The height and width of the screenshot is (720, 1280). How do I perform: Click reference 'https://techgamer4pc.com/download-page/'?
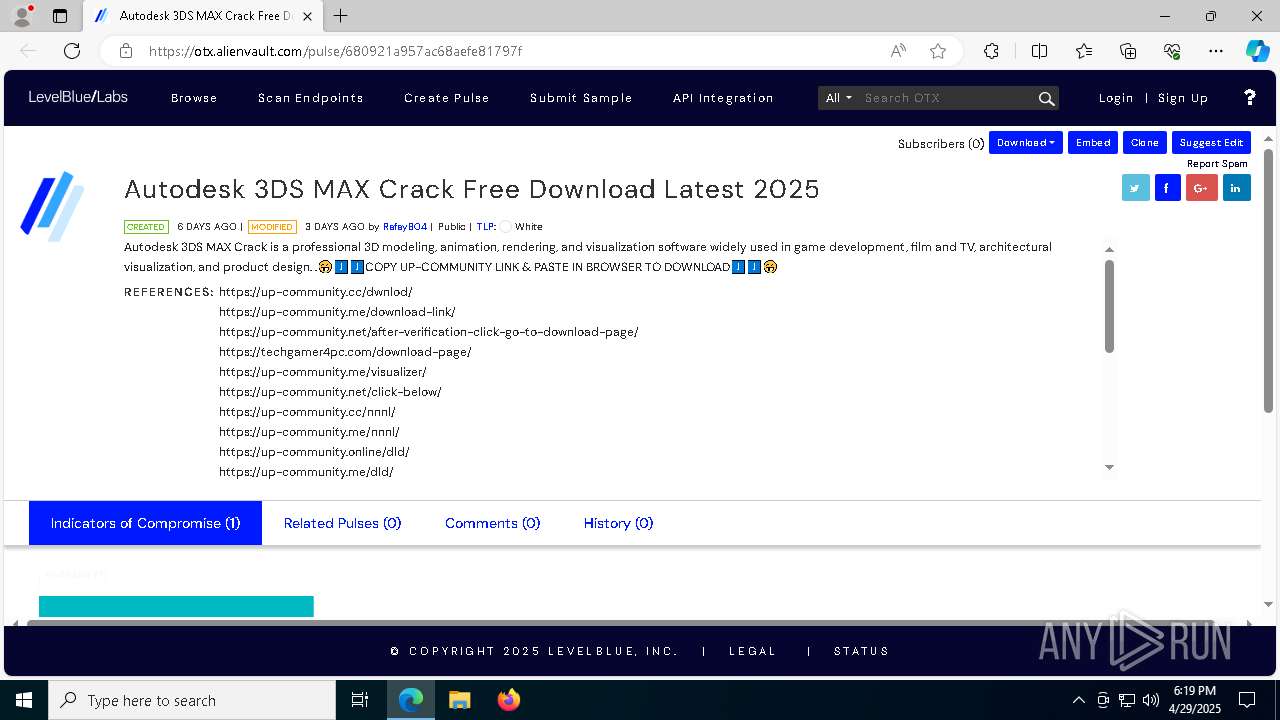pos(345,352)
